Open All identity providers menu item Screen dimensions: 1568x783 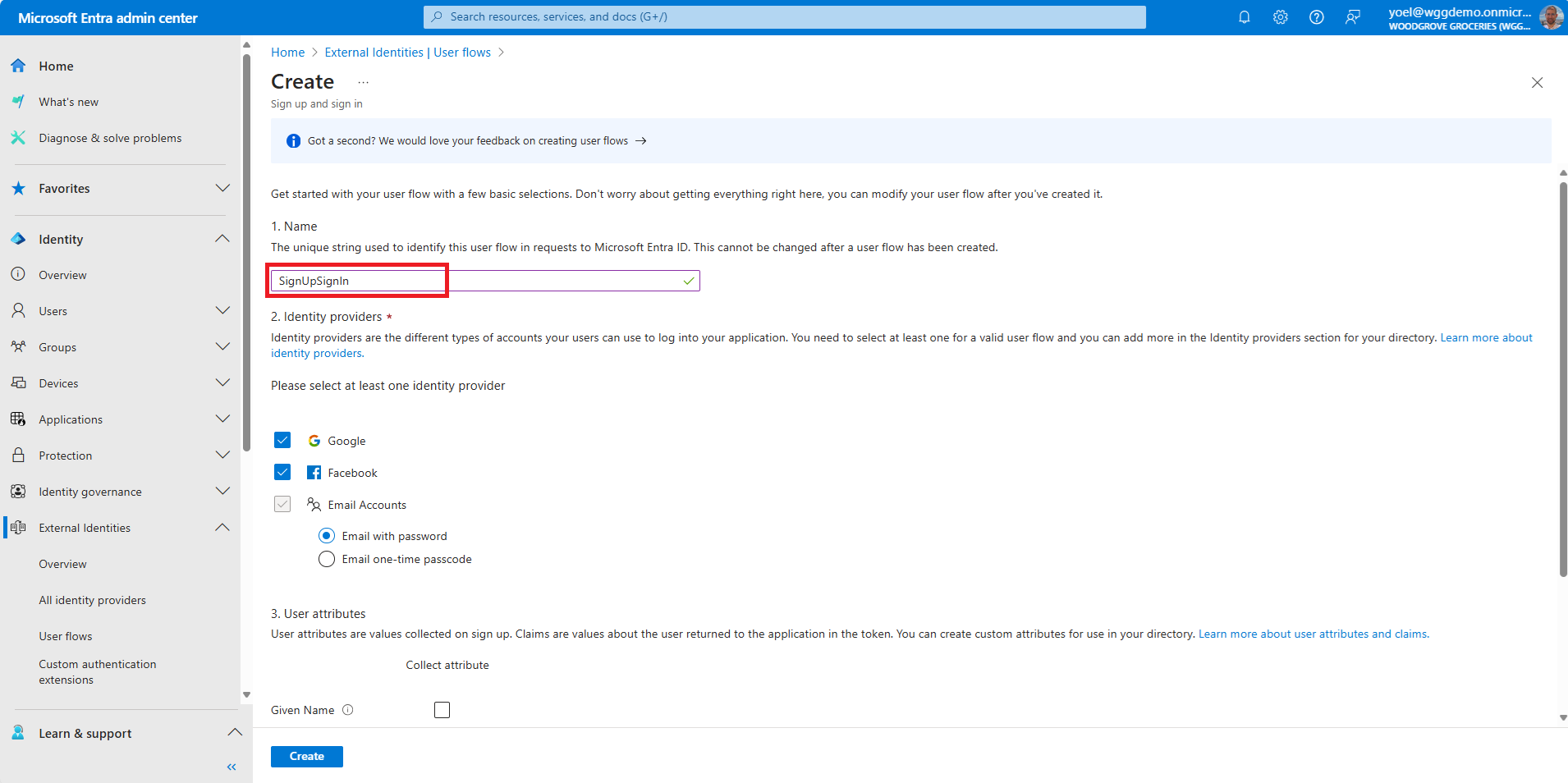[92, 600]
